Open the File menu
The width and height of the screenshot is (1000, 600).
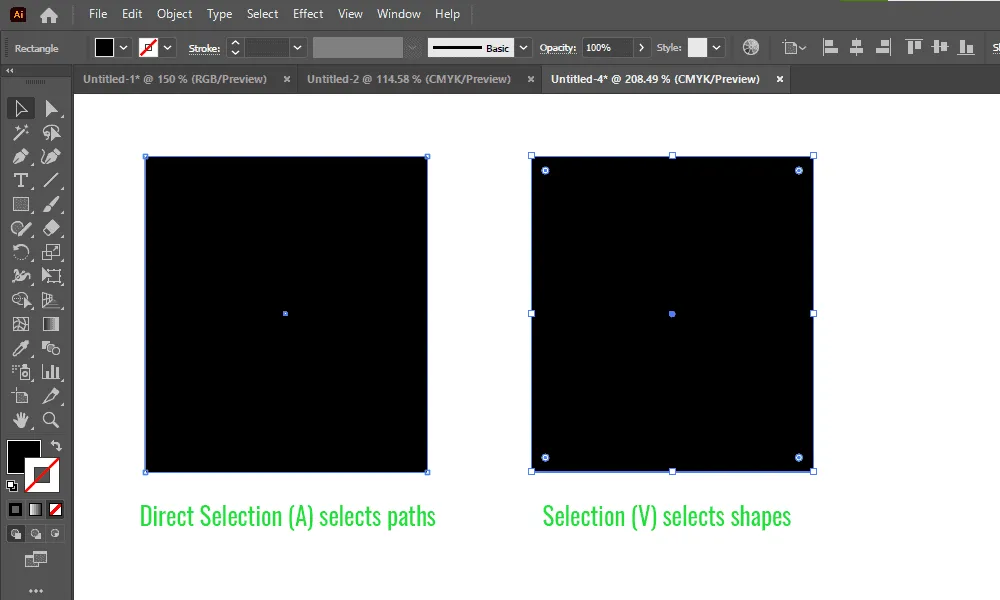pyautogui.click(x=98, y=13)
